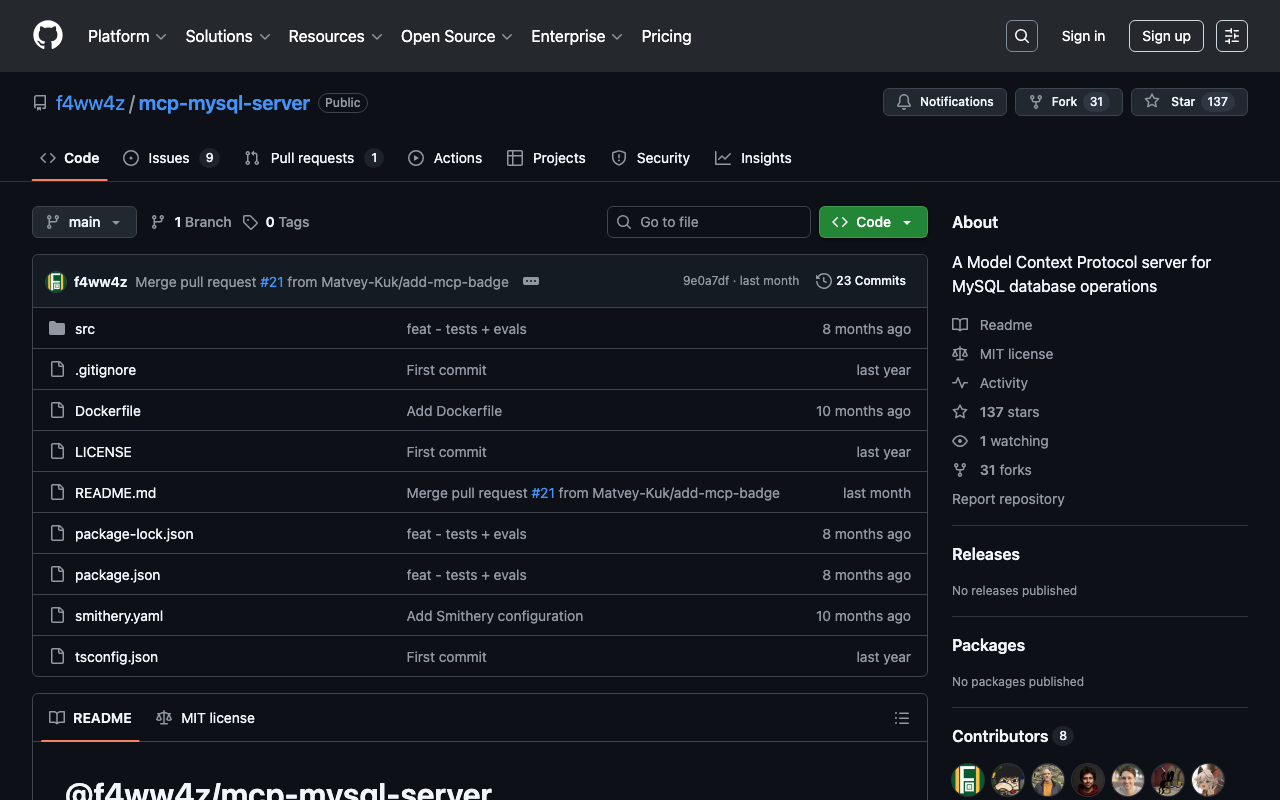Click f4ww4z commit author avatar
This screenshot has height=800, width=1280.
[56, 282]
